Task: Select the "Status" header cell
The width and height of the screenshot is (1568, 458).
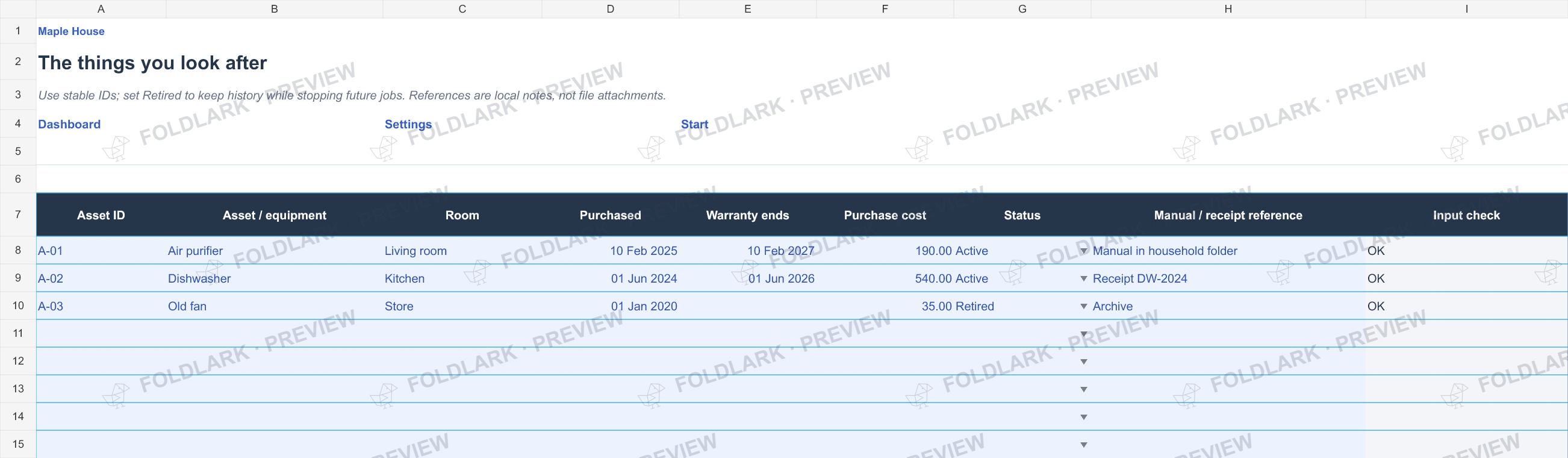Action: click(x=1022, y=215)
